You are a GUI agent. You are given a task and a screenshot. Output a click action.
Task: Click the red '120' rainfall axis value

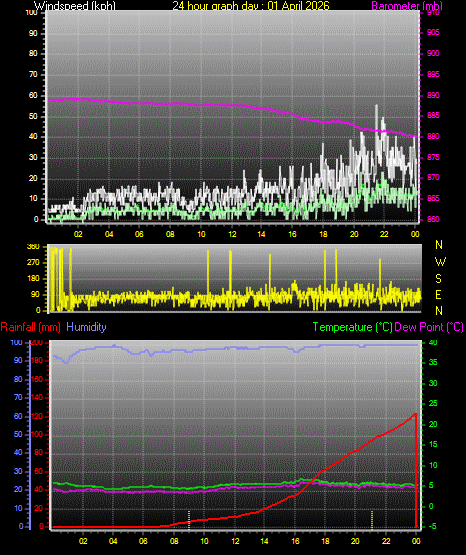[x=37, y=417]
